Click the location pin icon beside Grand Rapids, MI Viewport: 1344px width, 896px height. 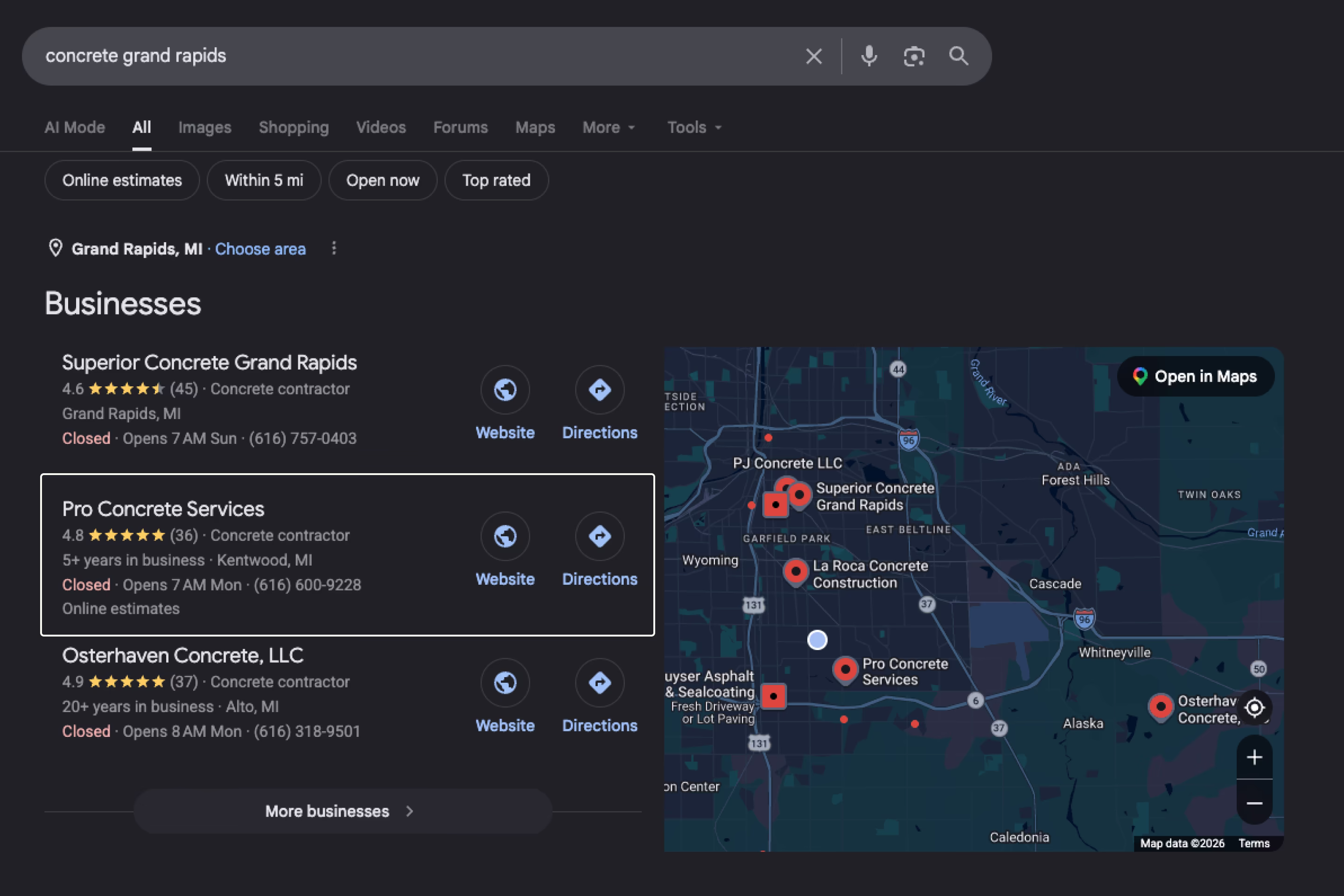pyautogui.click(x=56, y=248)
